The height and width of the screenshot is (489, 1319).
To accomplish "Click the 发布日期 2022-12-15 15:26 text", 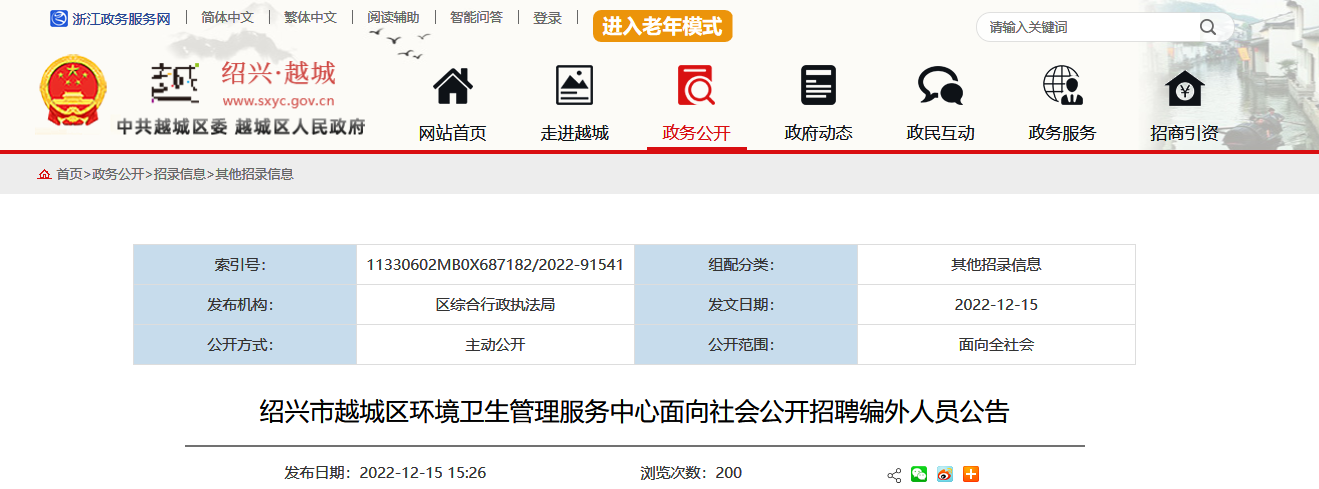I will click(385, 473).
